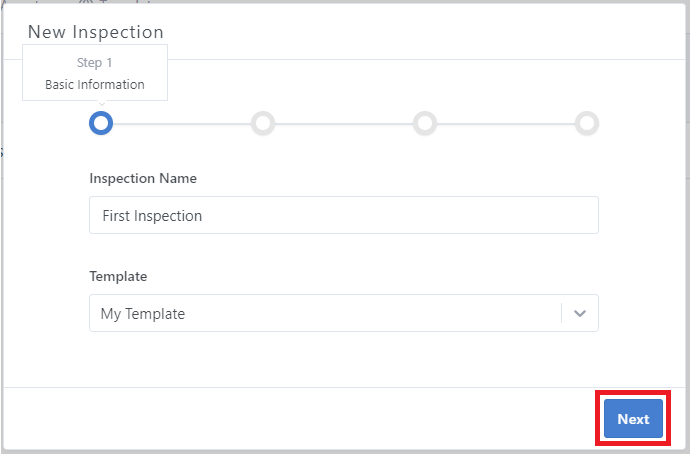Jump to the second step circle

(x=263, y=123)
